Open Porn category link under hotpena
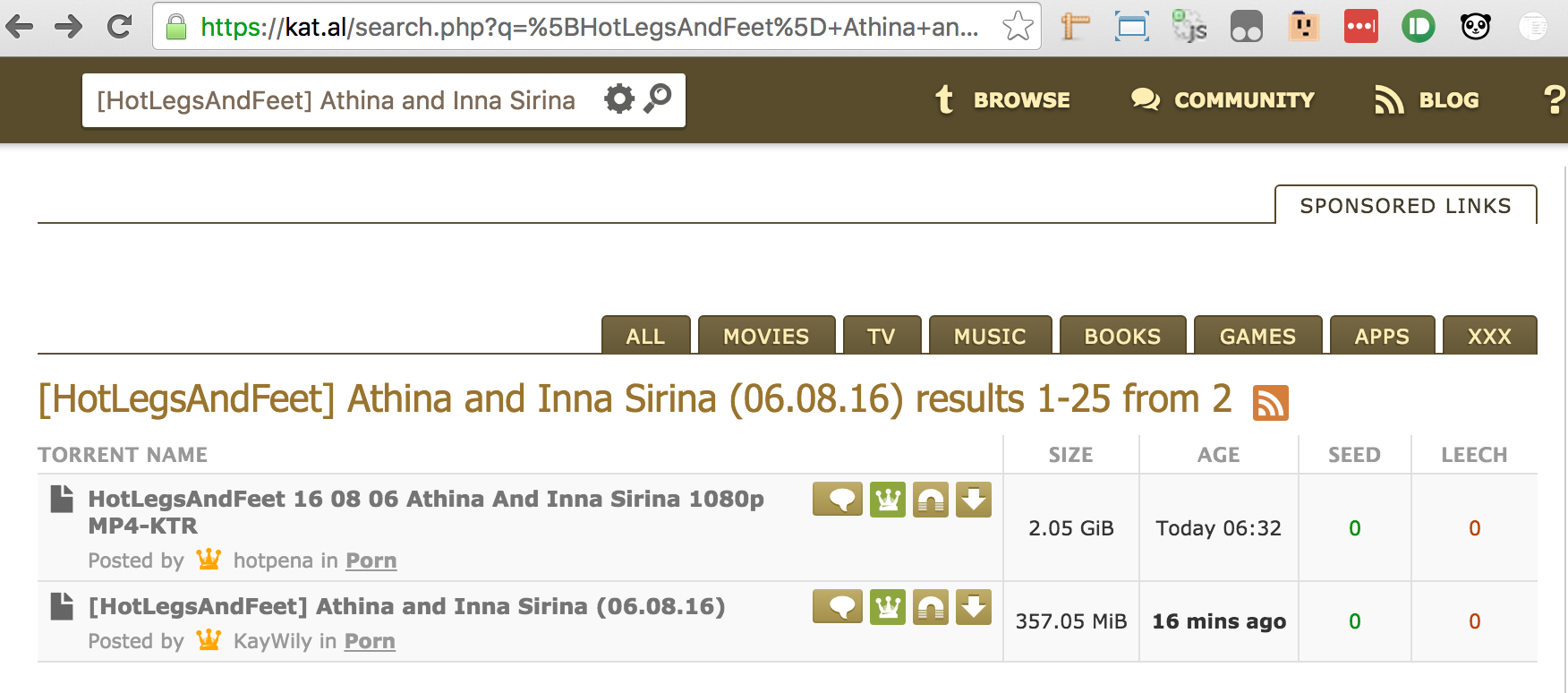This screenshot has height=693, width=1568. coord(371,560)
